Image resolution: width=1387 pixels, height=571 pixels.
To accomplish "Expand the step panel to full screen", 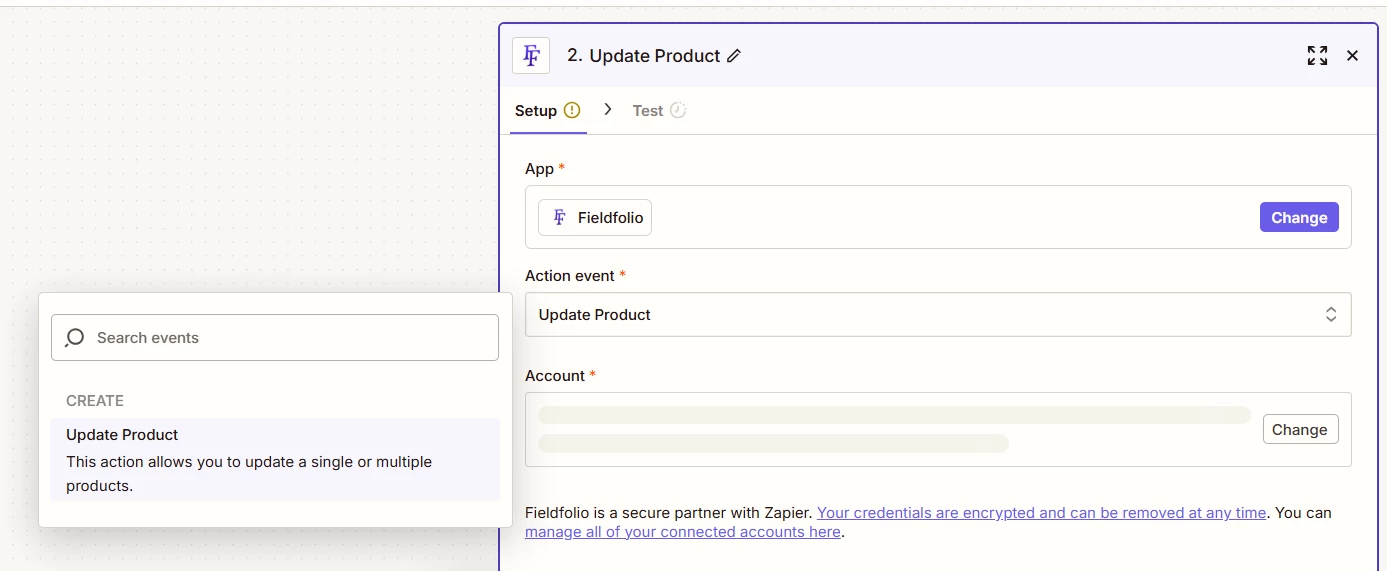I will 1317,56.
